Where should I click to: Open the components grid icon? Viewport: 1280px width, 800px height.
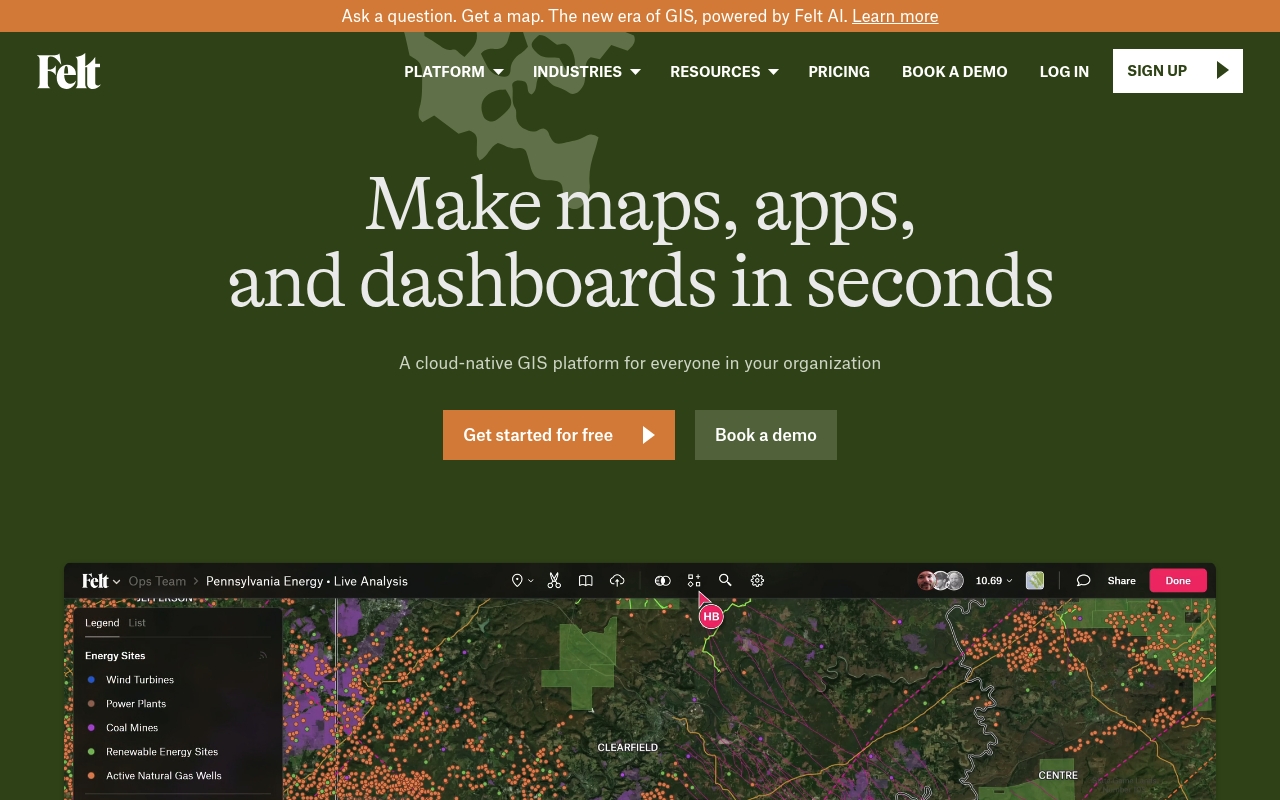tap(694, 580)
